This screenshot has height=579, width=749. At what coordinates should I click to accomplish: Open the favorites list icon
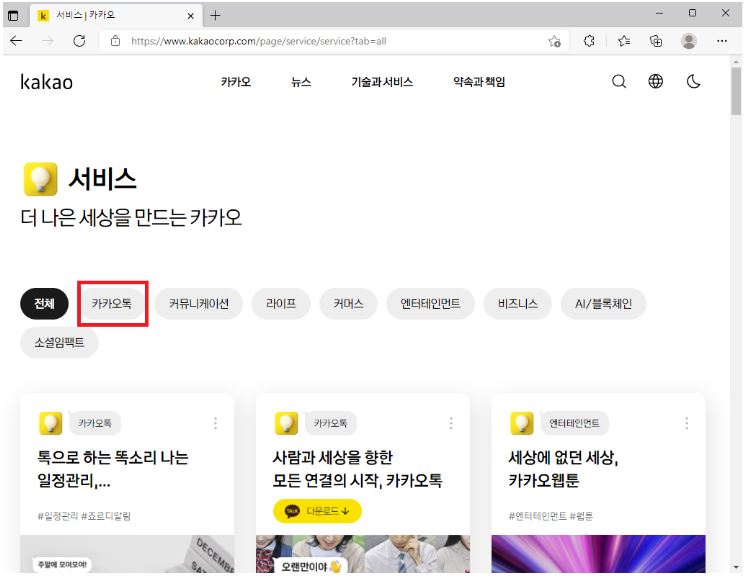pyautogui.click(x=624, y=41)
